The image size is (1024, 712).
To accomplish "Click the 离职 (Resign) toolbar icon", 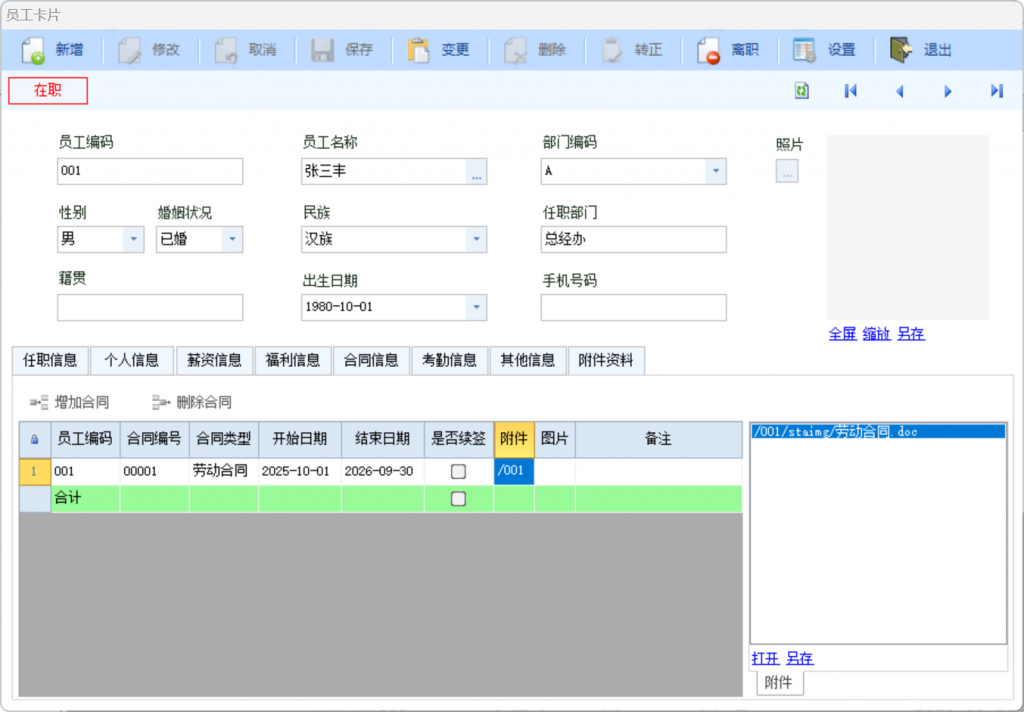I will tap(709, 50).
